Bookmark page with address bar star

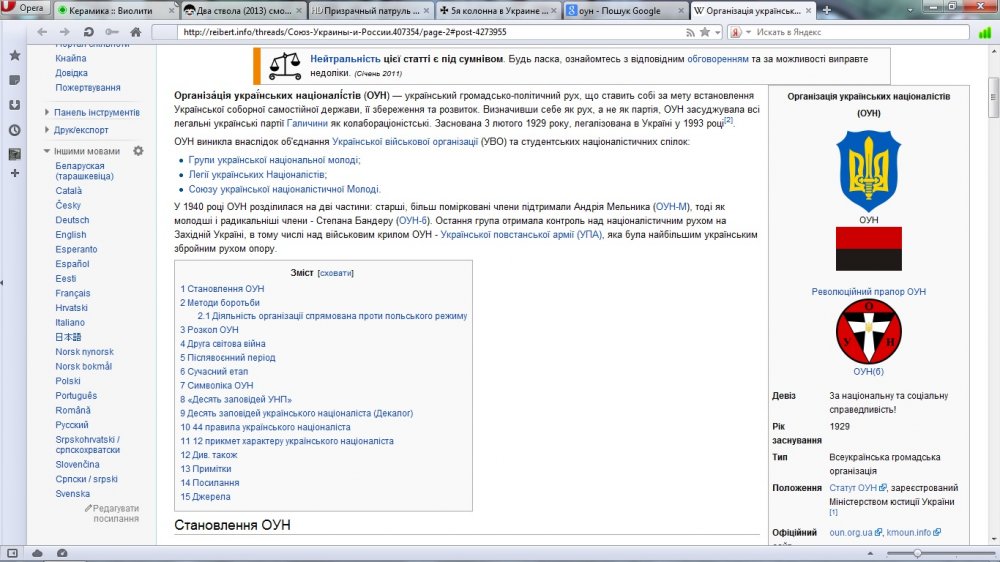(x=705, y=32)
